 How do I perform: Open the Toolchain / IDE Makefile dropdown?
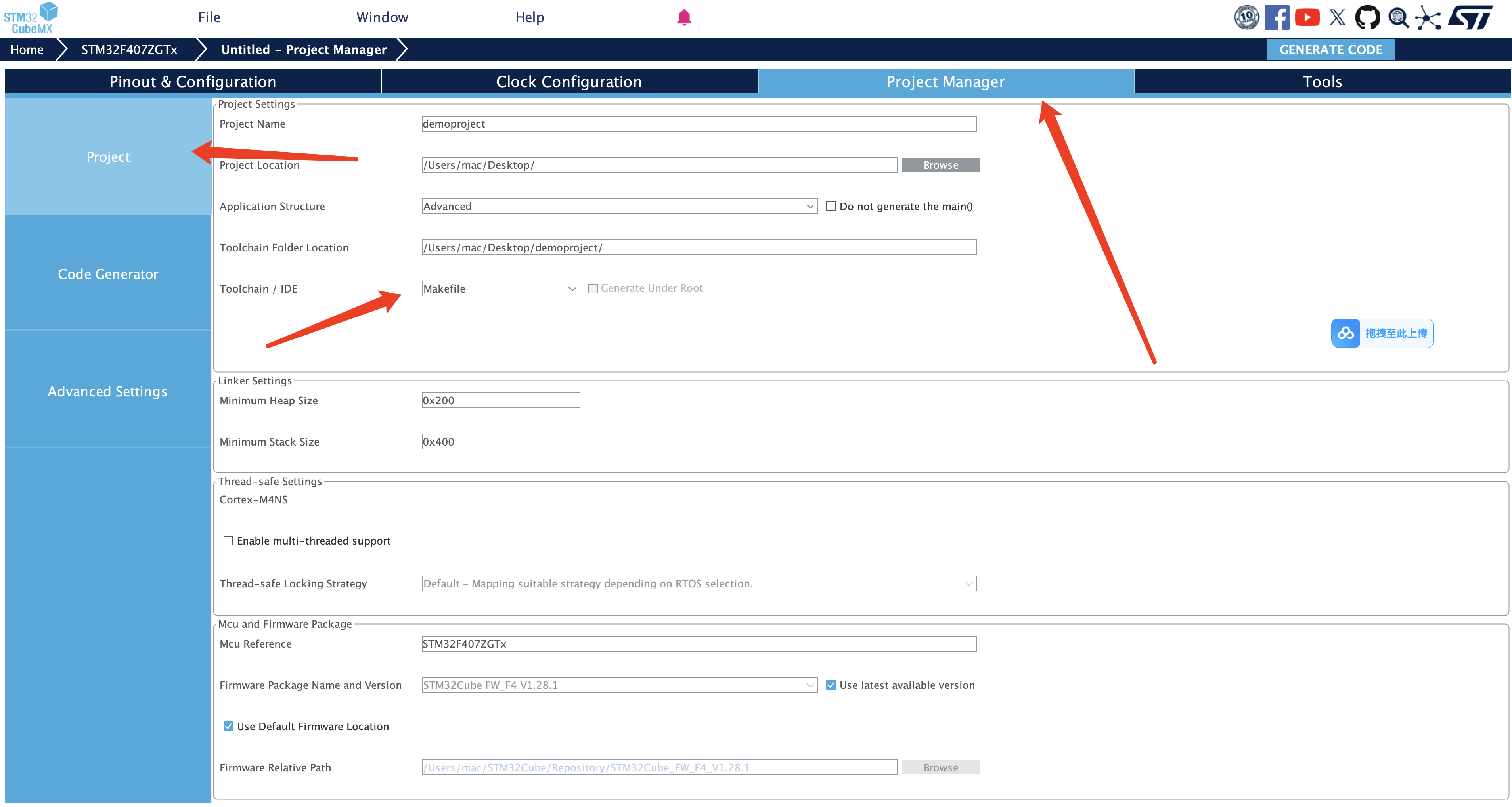(501, 288)
